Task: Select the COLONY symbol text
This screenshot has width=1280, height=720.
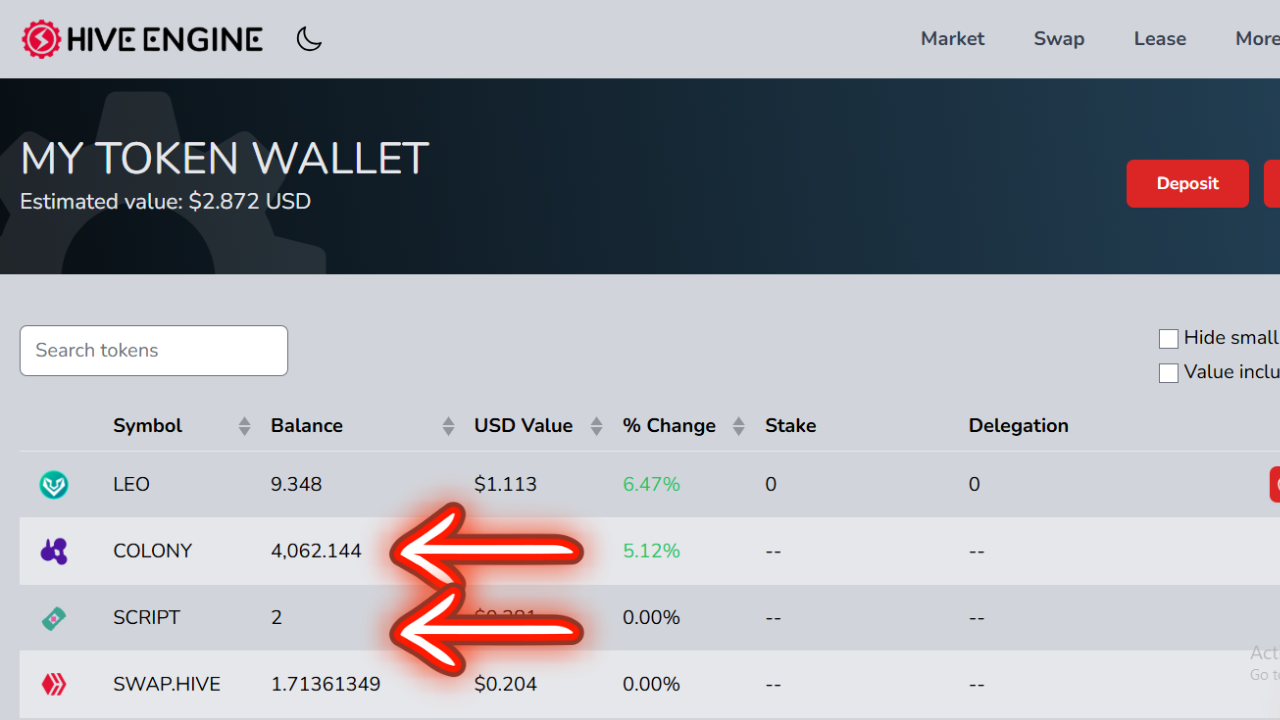Action: click(152, 551)
